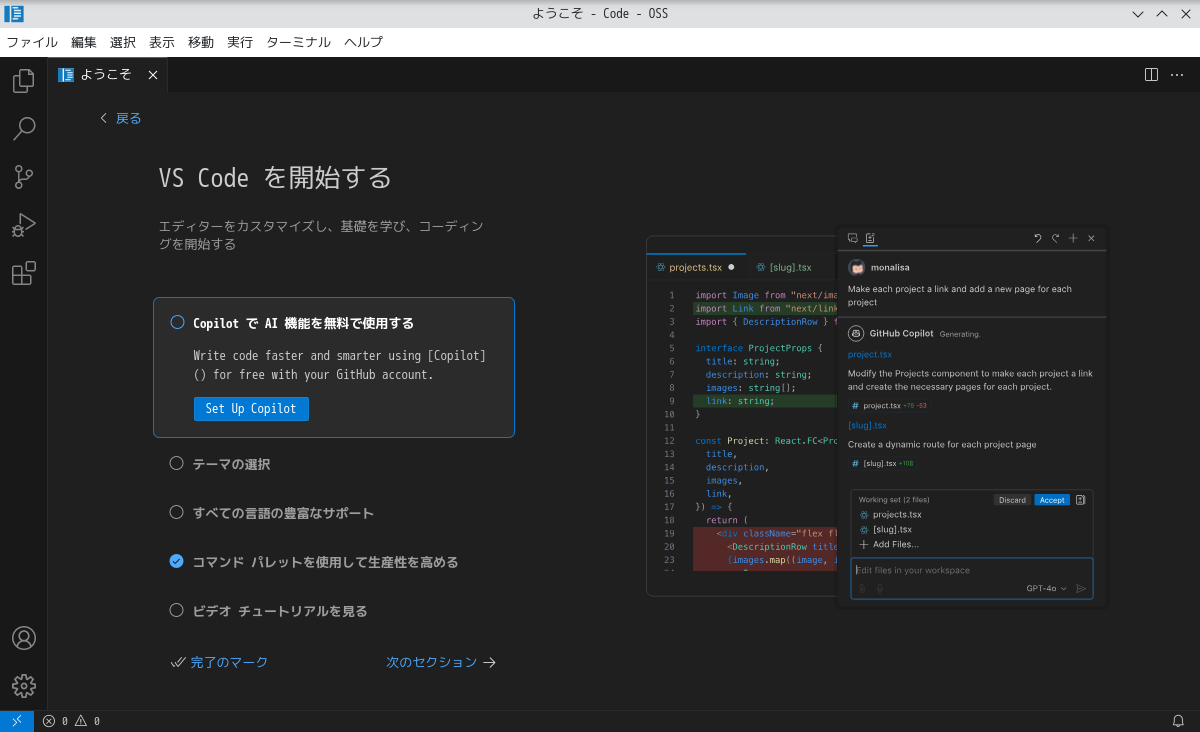Open the 表示 menu
The image size is (1200, 732).
click(162, 42)
